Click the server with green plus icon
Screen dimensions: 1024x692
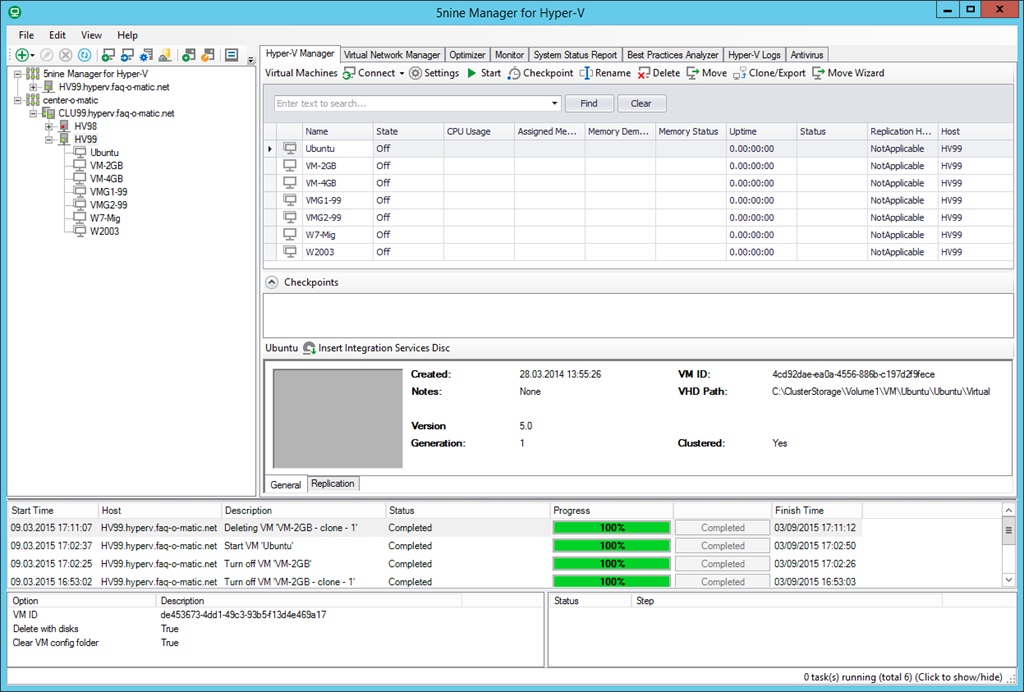point(189,55)
